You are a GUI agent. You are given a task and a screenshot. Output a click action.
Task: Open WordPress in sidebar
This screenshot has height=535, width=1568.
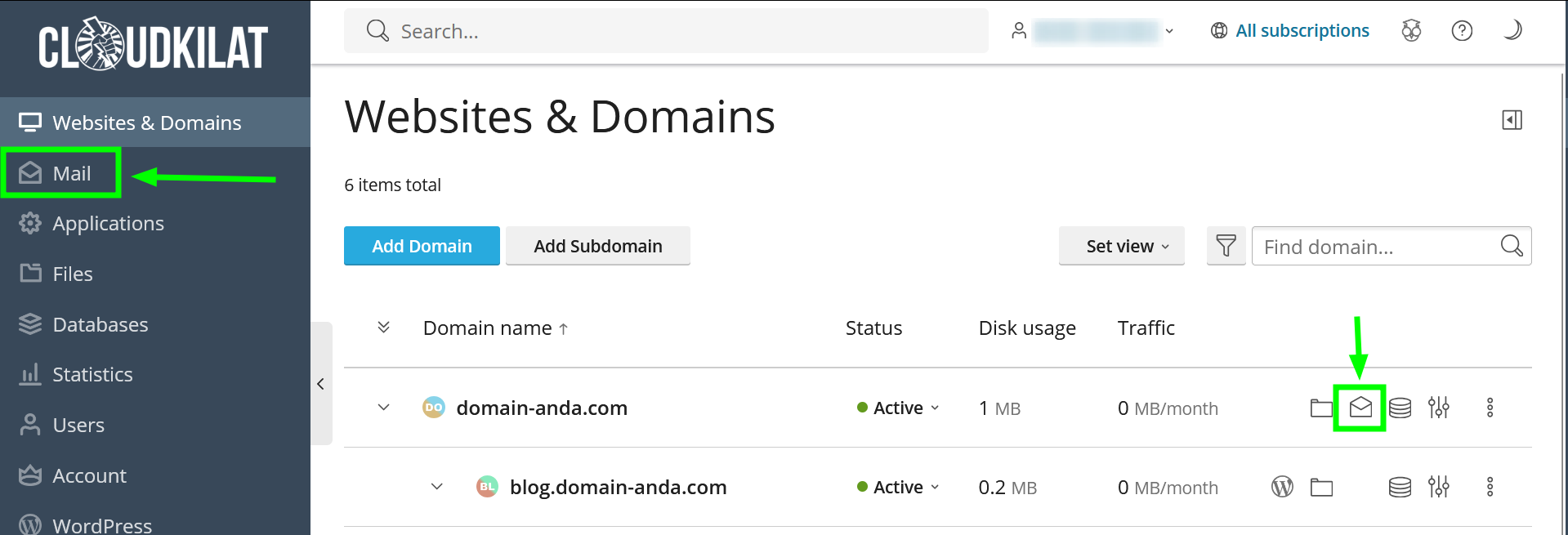click(x=155, y=523)
